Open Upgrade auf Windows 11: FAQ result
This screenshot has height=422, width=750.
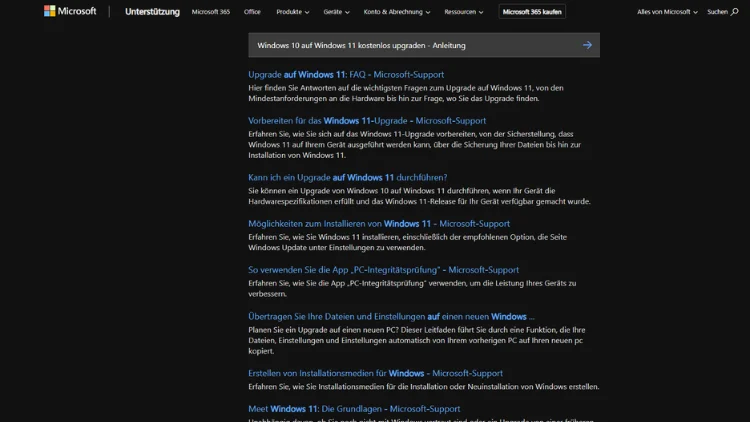click(x=346, y=75)
